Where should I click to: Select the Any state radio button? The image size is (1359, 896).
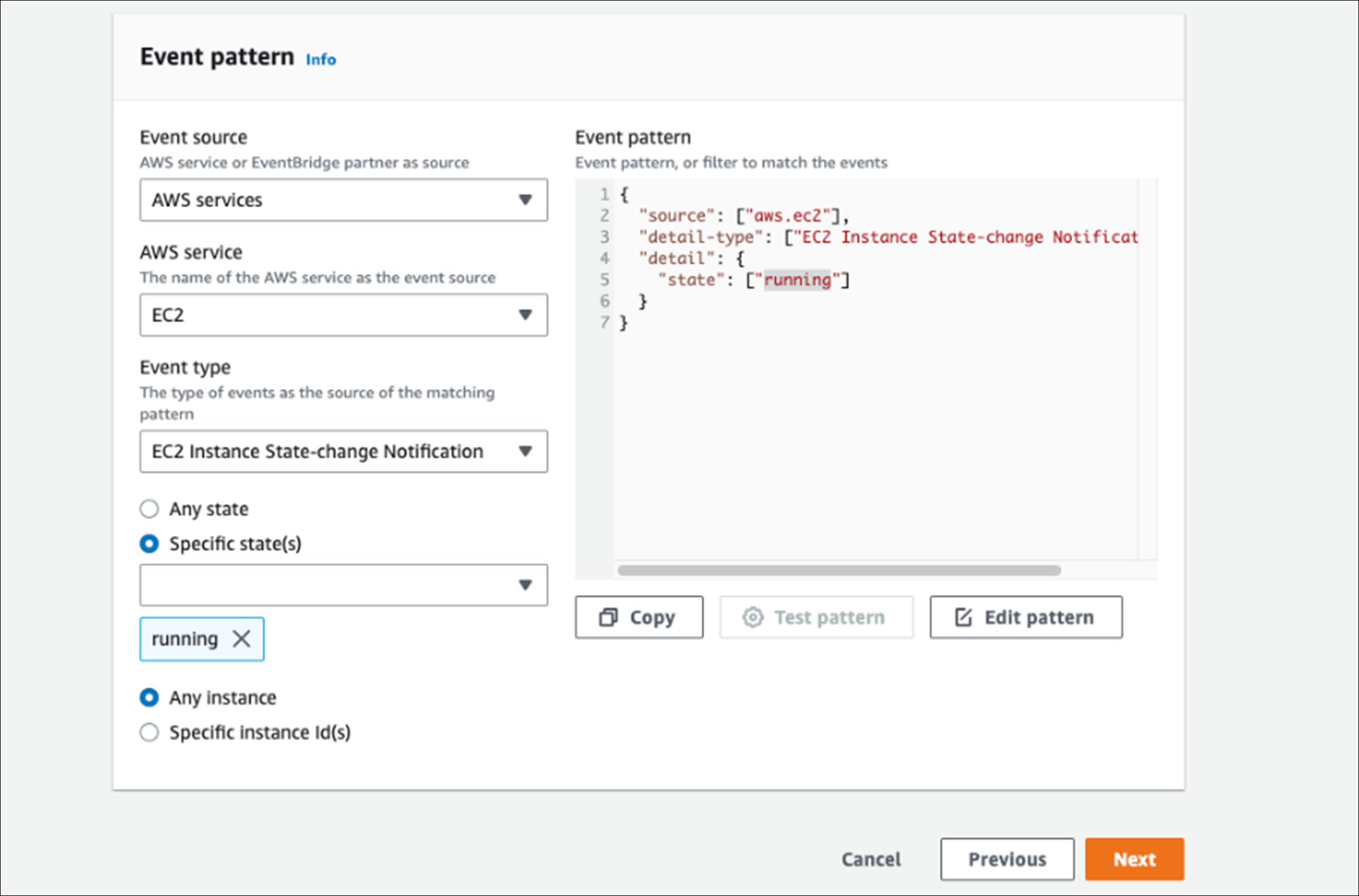coord(150,509)
